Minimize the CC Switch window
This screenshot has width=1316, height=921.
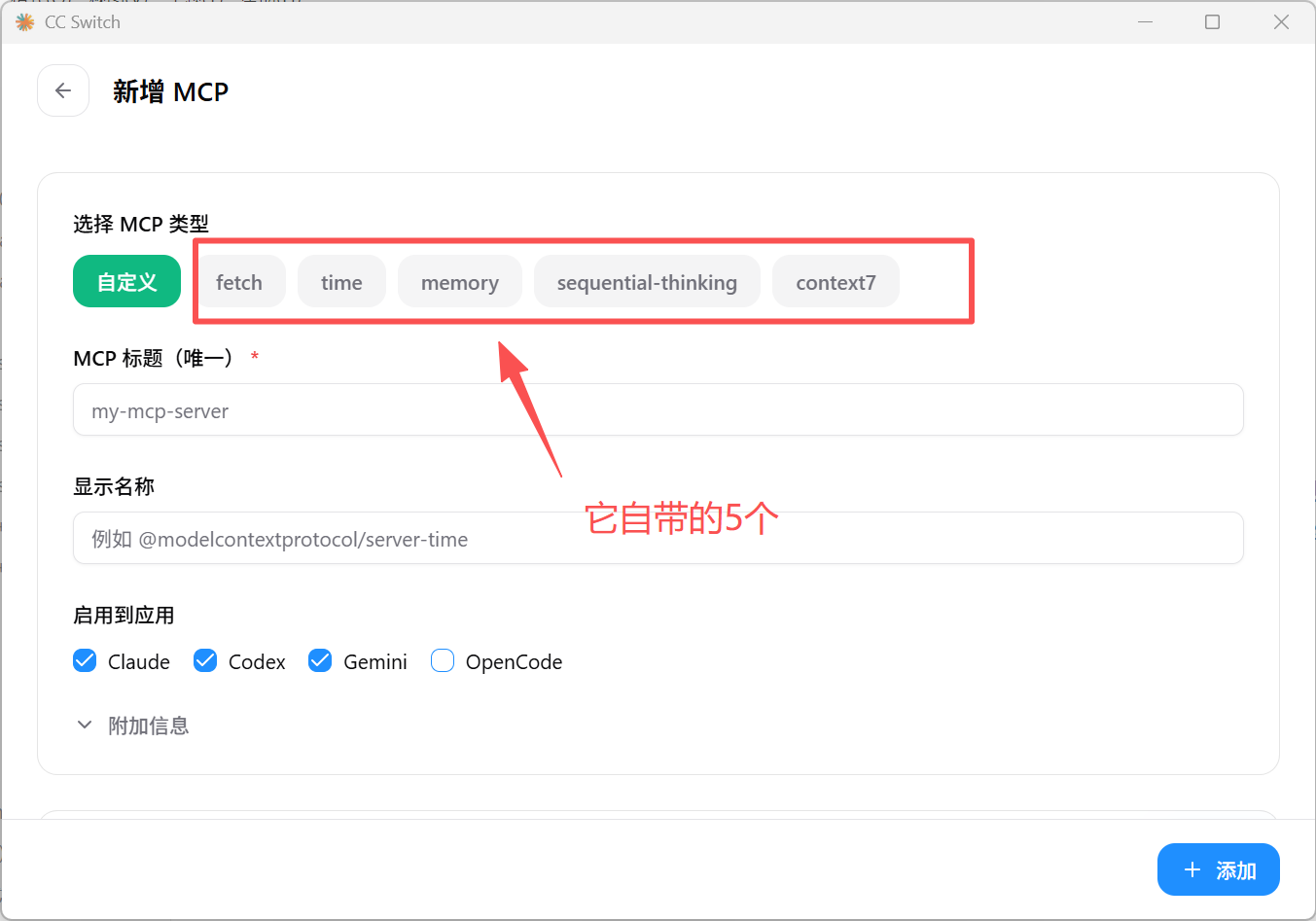(x=1146, y=21)
